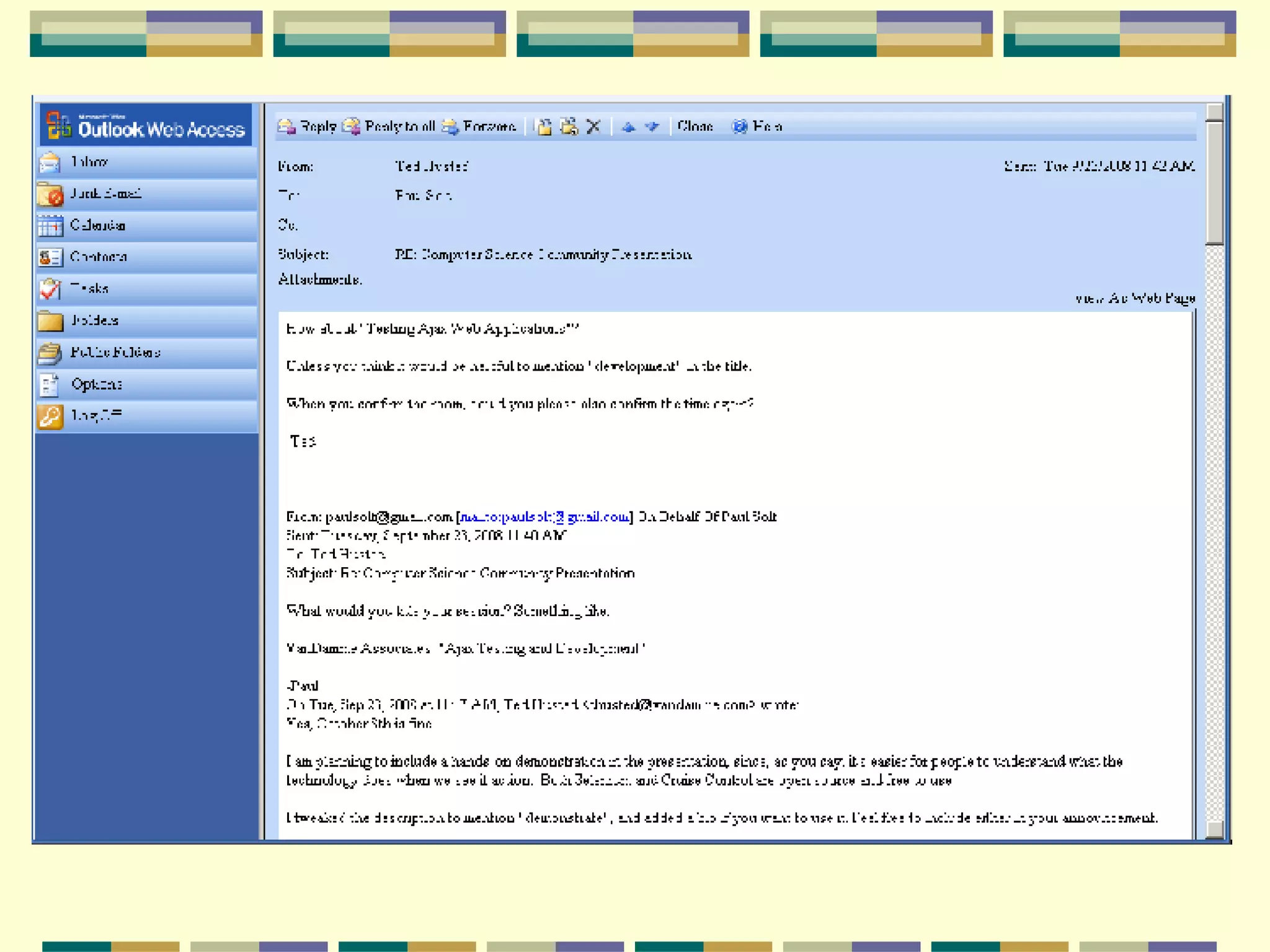Click View As Web Page link
Viewport: 1270px width, 952px height.
(x=1135, y=299)
